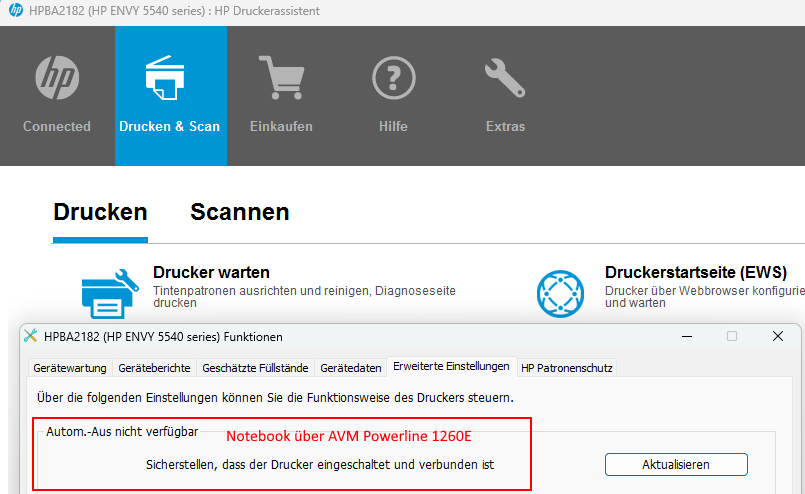Image resolution: width=805 pixels, height=494 pixels.
Task: Open the Druckerstartseite (EWS) link
Action: 696,272
